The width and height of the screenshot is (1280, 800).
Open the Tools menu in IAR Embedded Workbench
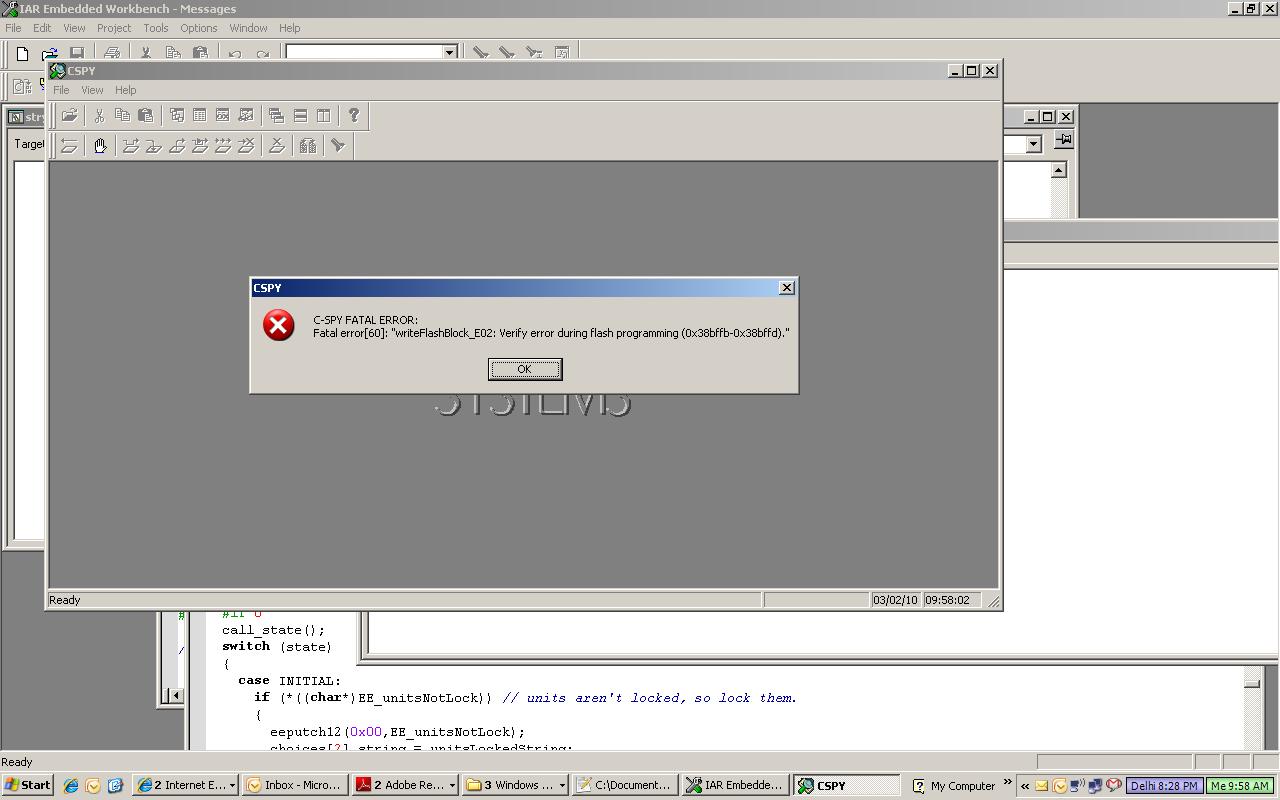point(156,28)
